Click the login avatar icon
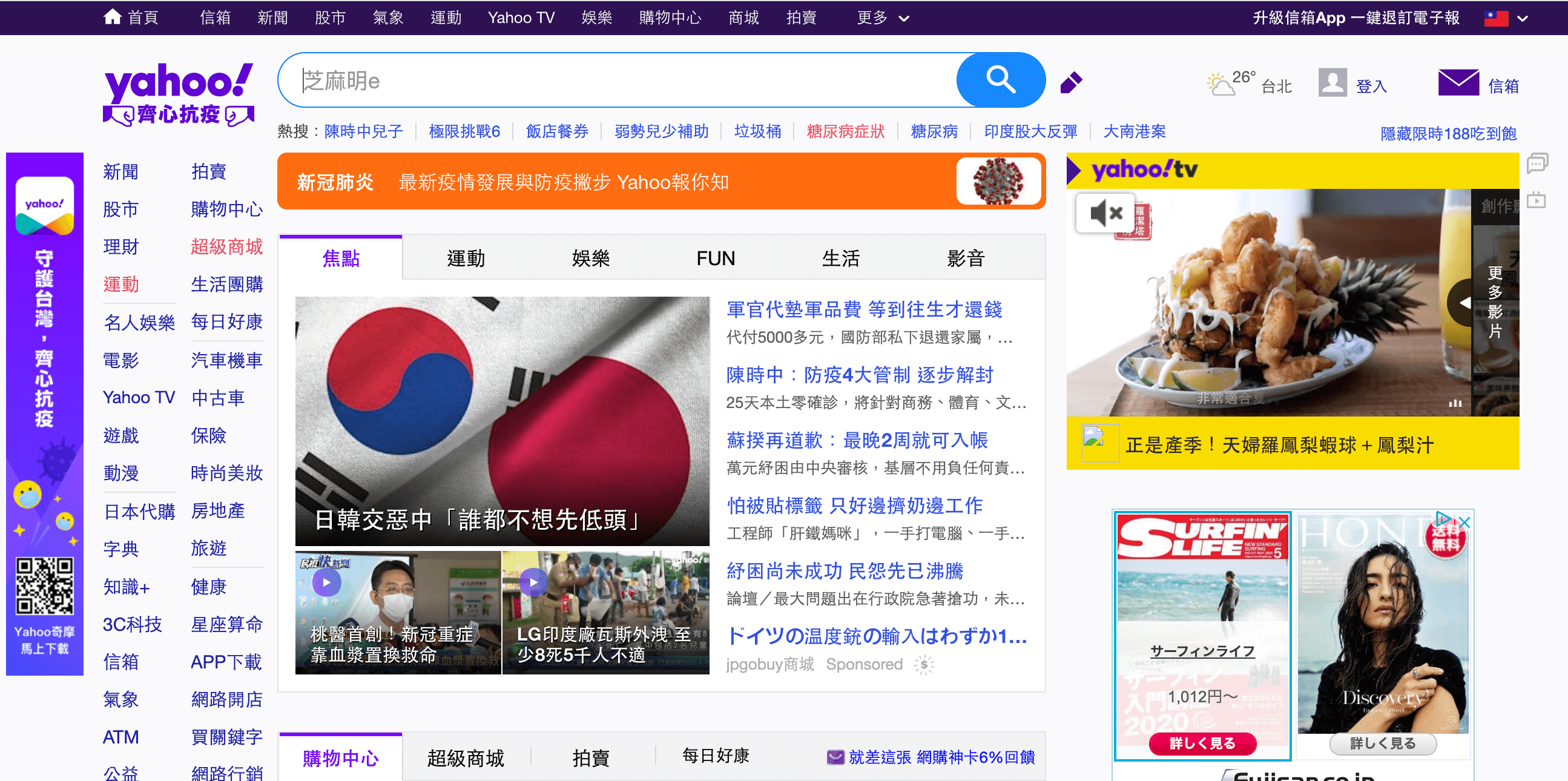The image size is (1568, 781). 1332,82
